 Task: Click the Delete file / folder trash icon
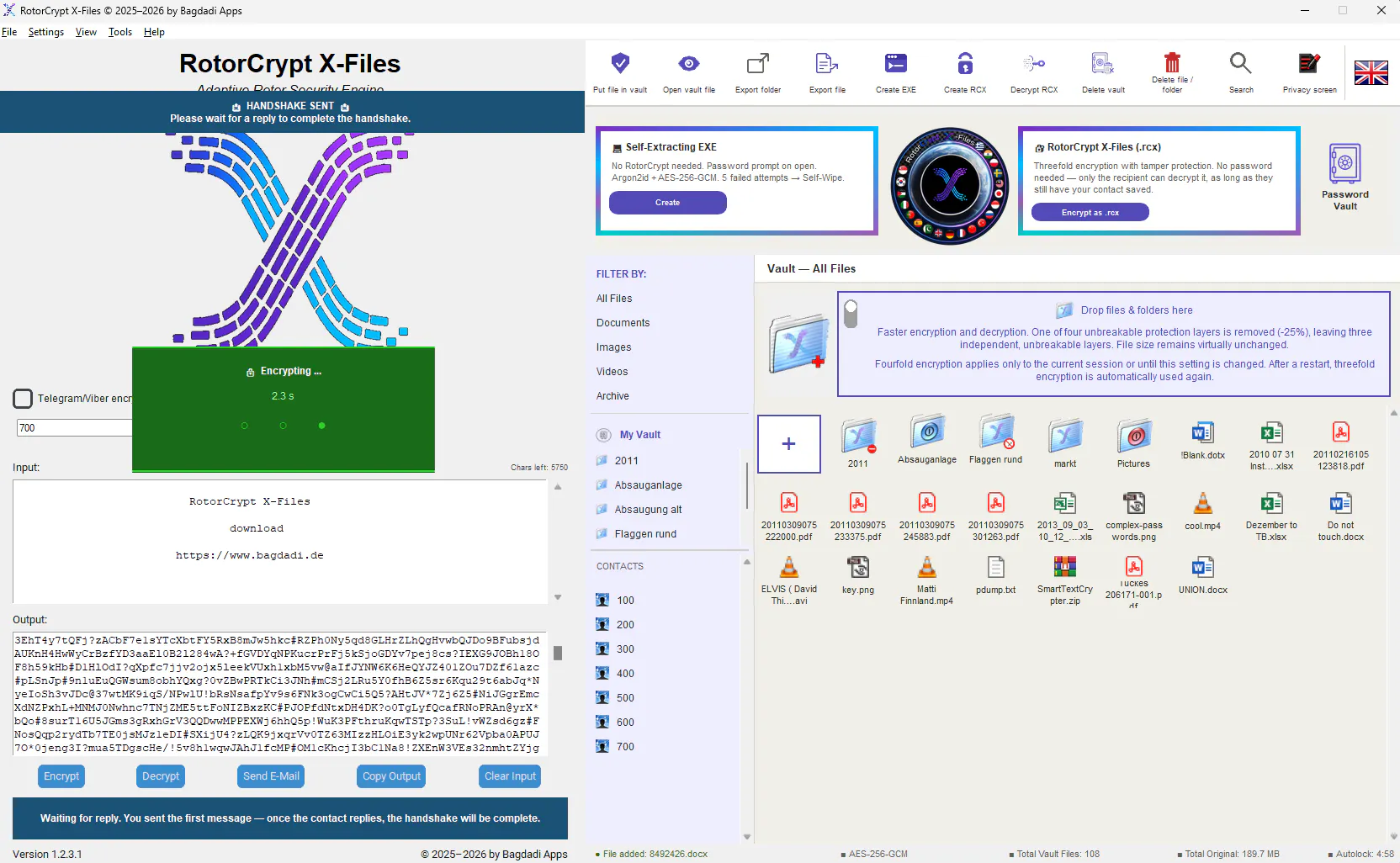click(x=1172, y=61)
